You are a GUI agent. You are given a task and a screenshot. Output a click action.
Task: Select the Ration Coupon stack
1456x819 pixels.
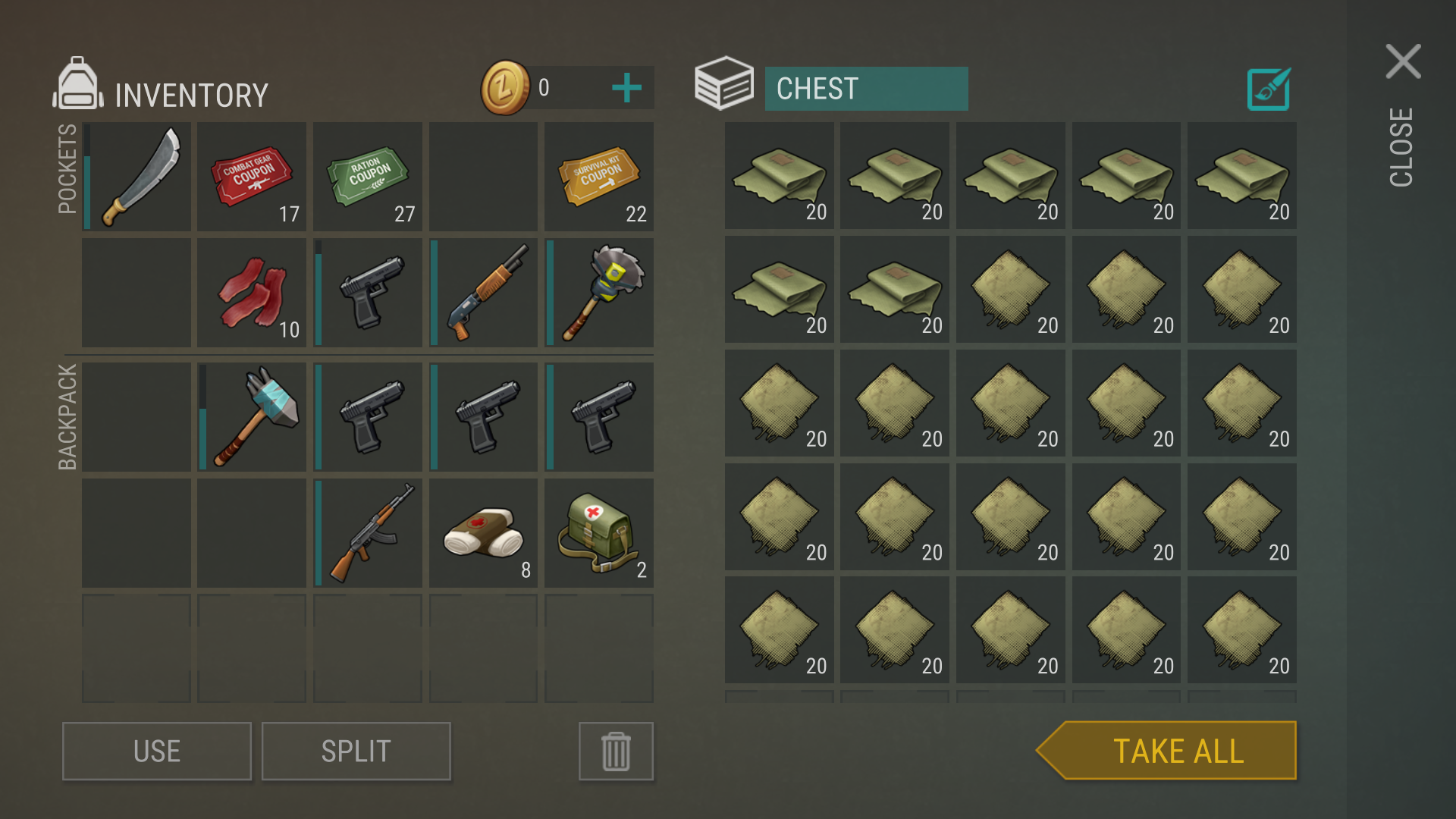(368, 177)
